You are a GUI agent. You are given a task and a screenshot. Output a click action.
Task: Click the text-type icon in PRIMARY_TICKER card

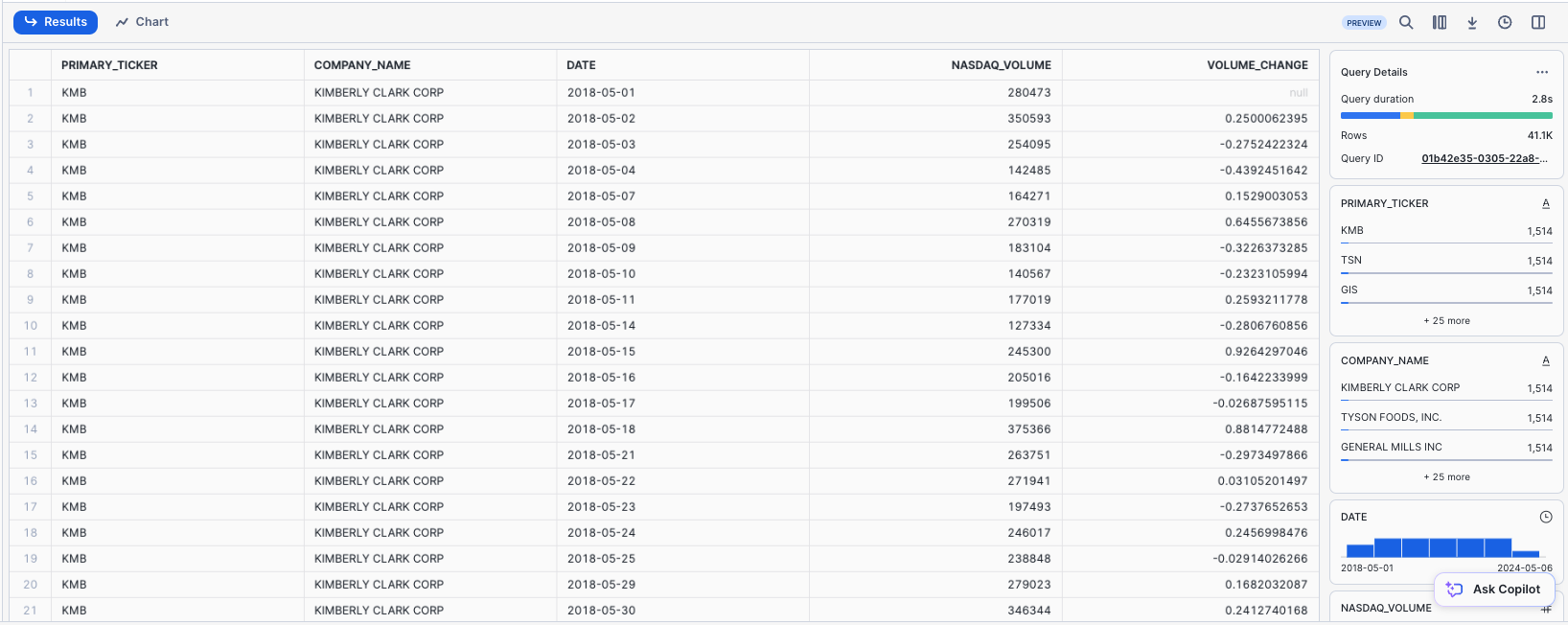tap(1546, 203)
